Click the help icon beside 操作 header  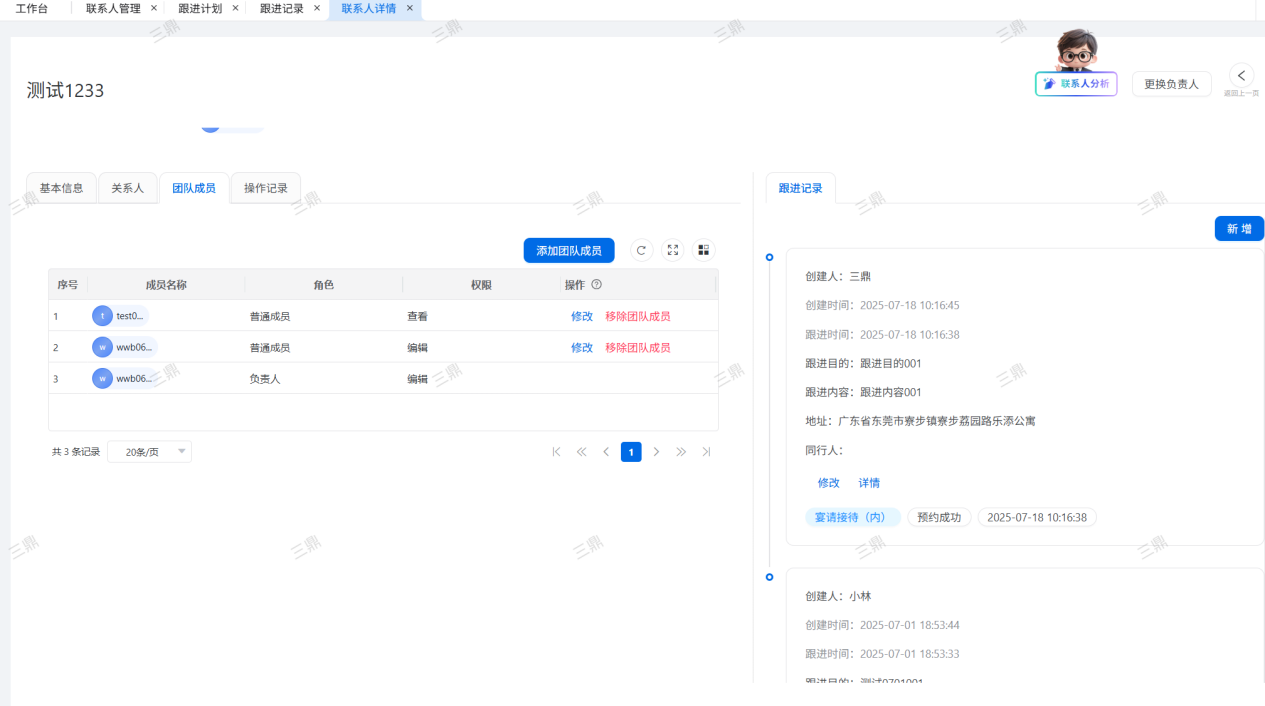(x=597, y=285)
